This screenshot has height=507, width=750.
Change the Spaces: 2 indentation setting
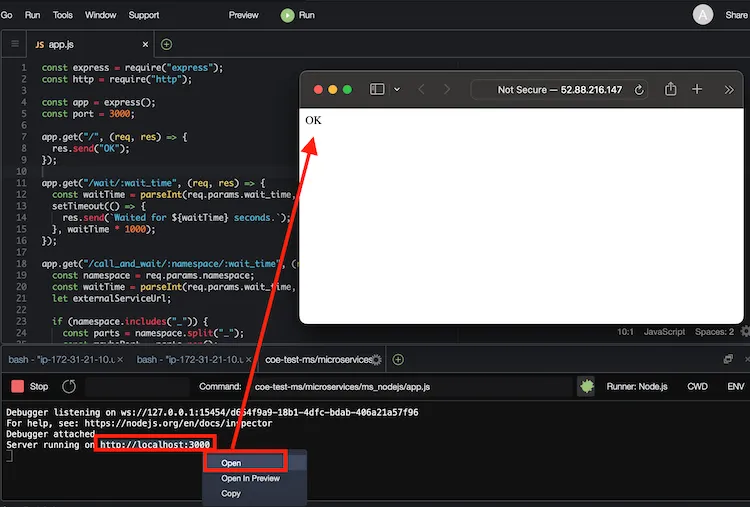714,332
